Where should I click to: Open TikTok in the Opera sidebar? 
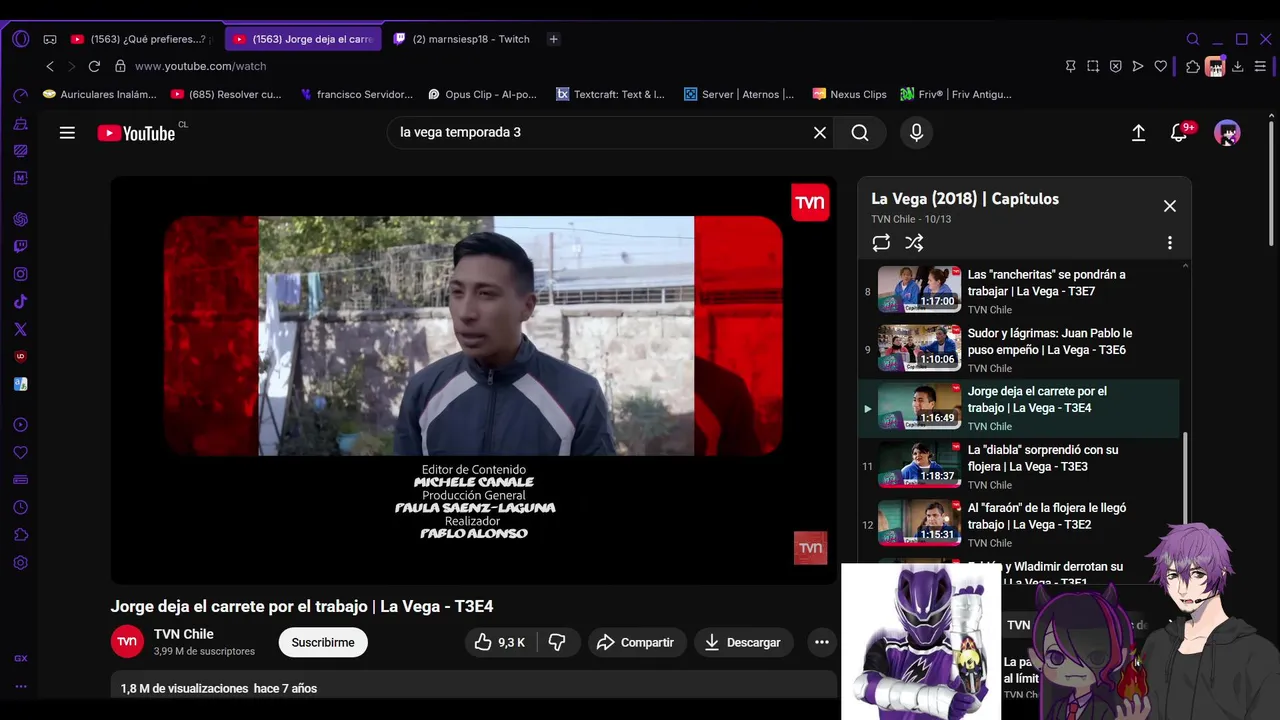tap(20, 301)
